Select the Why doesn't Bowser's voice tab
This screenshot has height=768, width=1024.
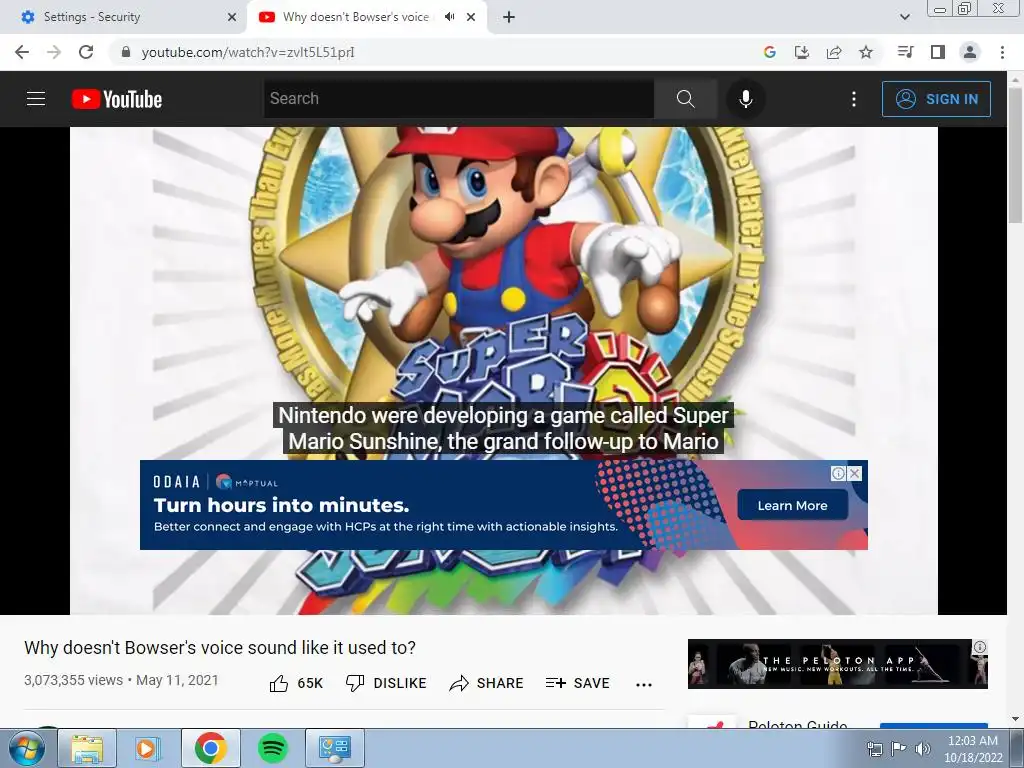356,17
